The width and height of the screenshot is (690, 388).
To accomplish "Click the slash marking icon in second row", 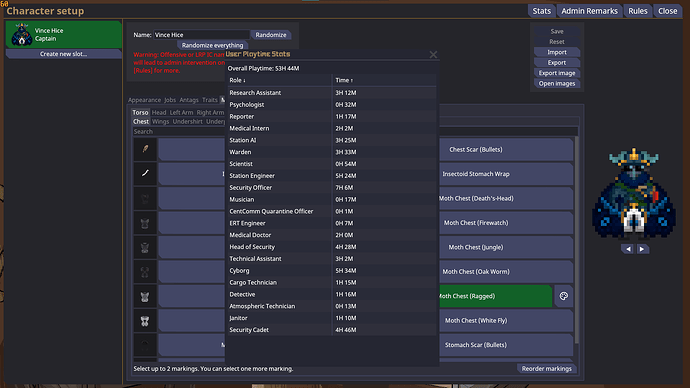I will click(145, 174).
